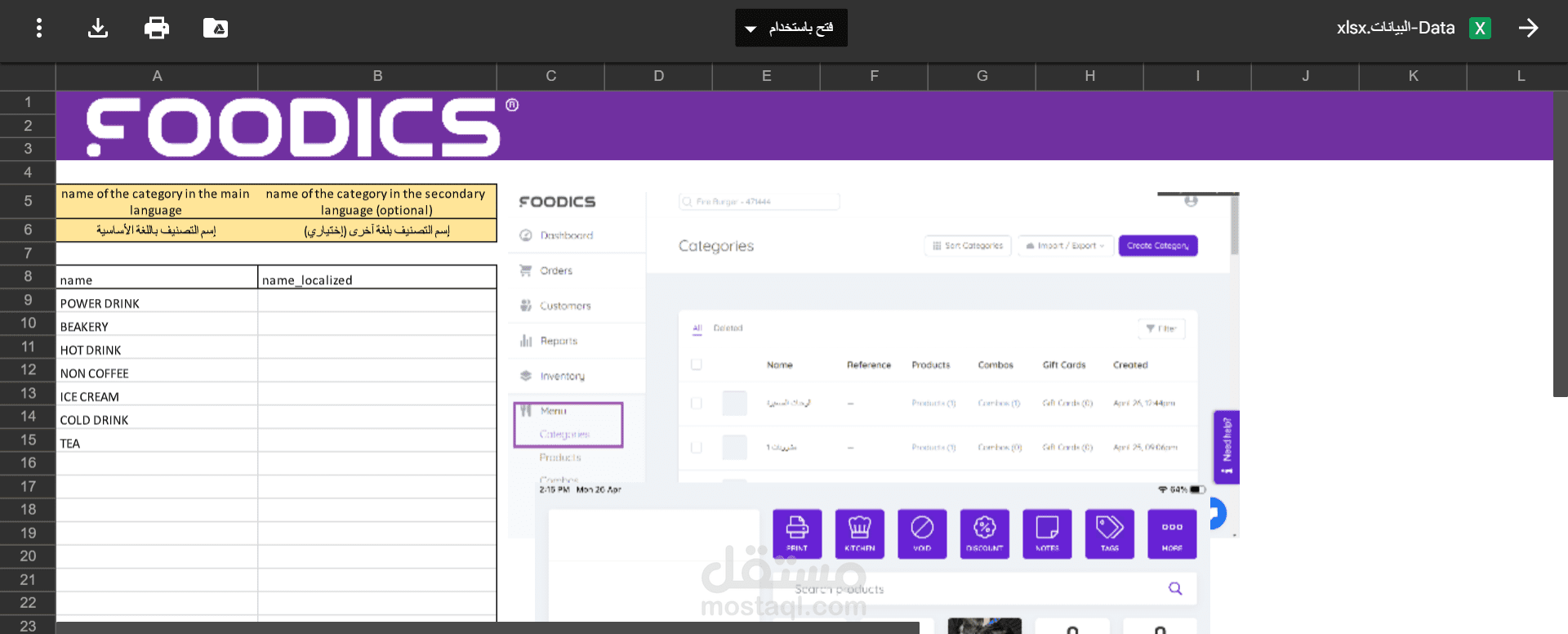This screenshot has height=634, width=1568.
Task: Expand the Import / Export dropdown
Action: (x=1065, y=246)
